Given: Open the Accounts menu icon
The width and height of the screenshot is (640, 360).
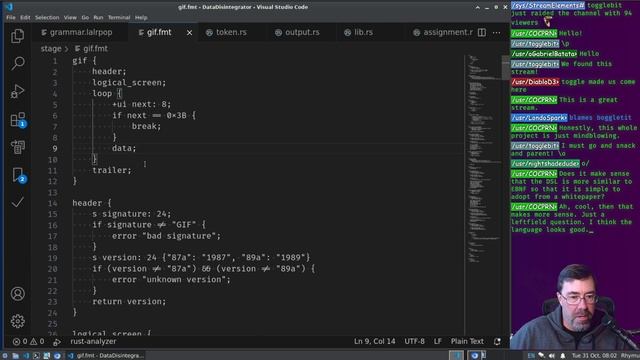Looking at the screenshot, I should tap(18, 294).
